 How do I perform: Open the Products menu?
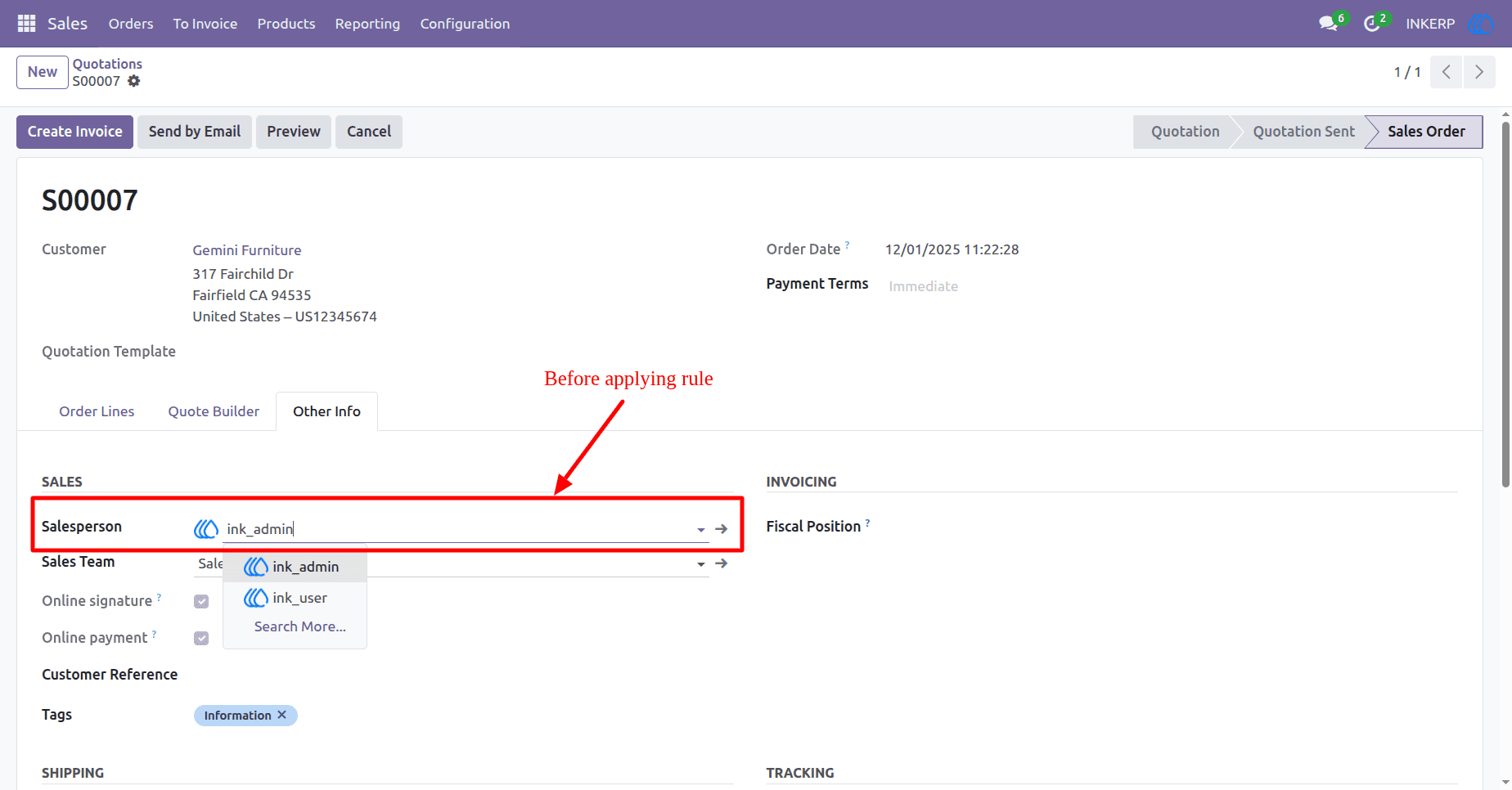[x=286, y=24]
